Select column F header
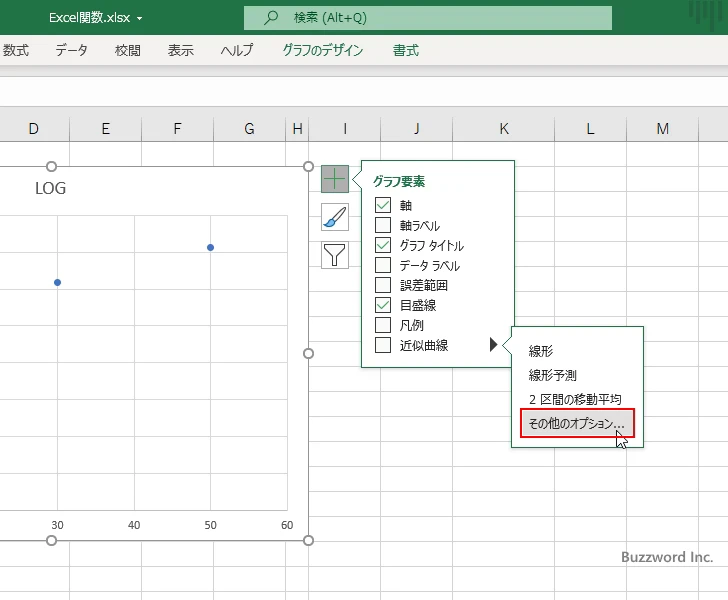The width and height of the screenshot is (728, 600). pyautogui.click(x=177, y=129)
